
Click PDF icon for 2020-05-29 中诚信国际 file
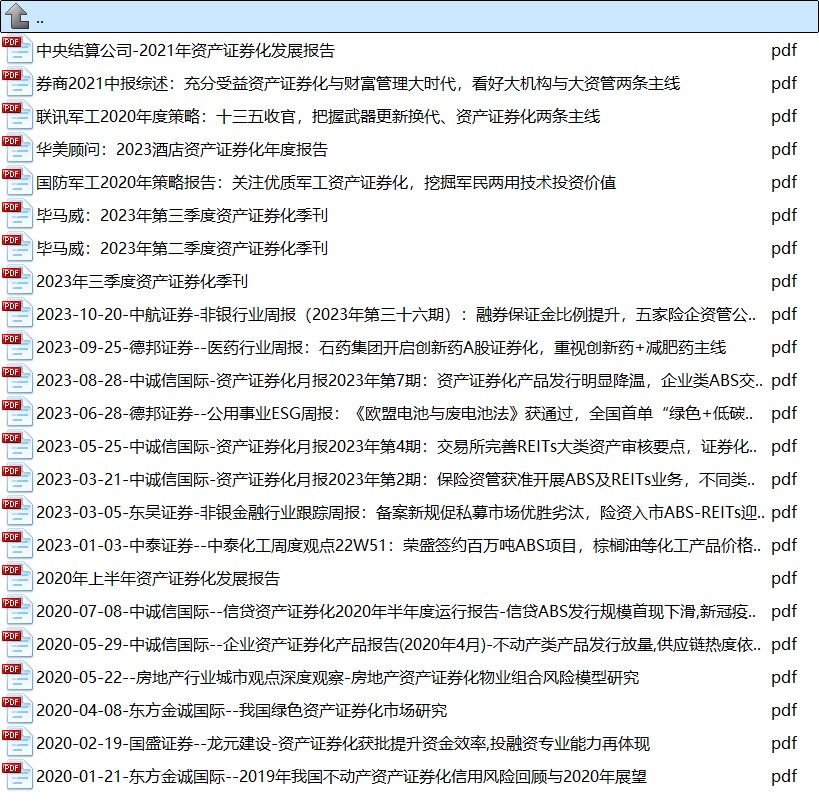[x=17, y=644]
